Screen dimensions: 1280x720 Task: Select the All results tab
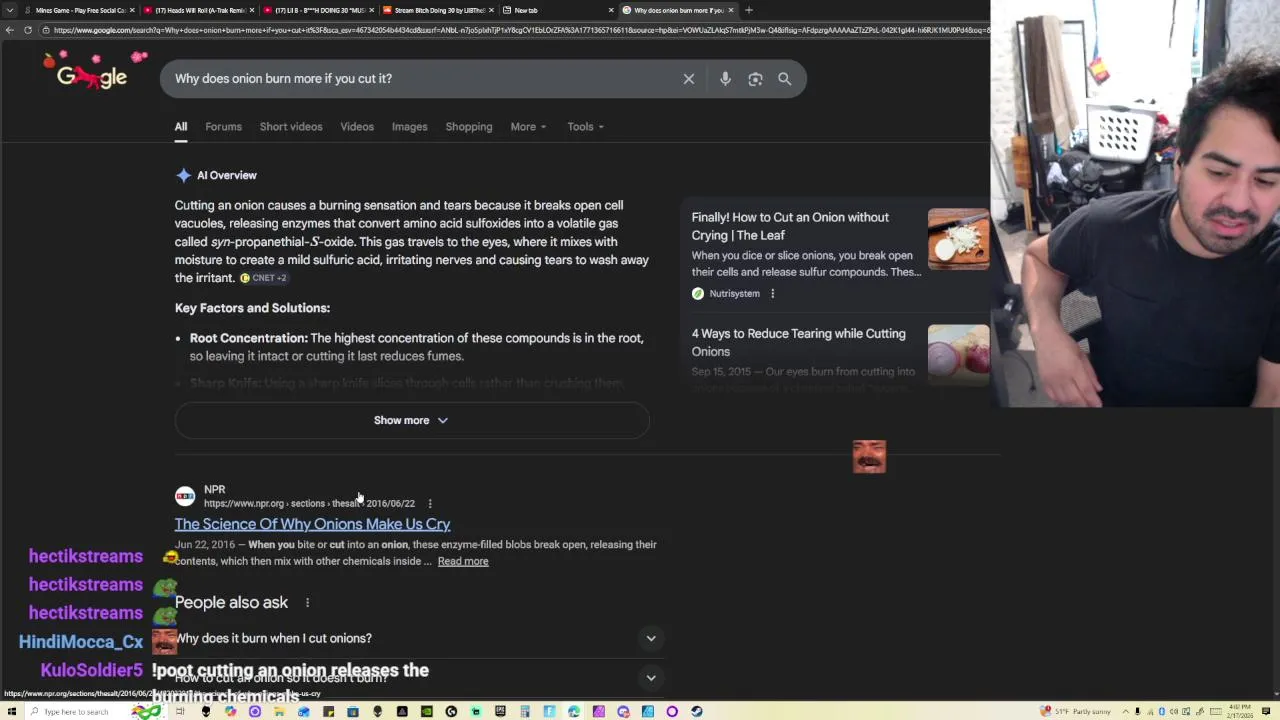tap(181, 127)
